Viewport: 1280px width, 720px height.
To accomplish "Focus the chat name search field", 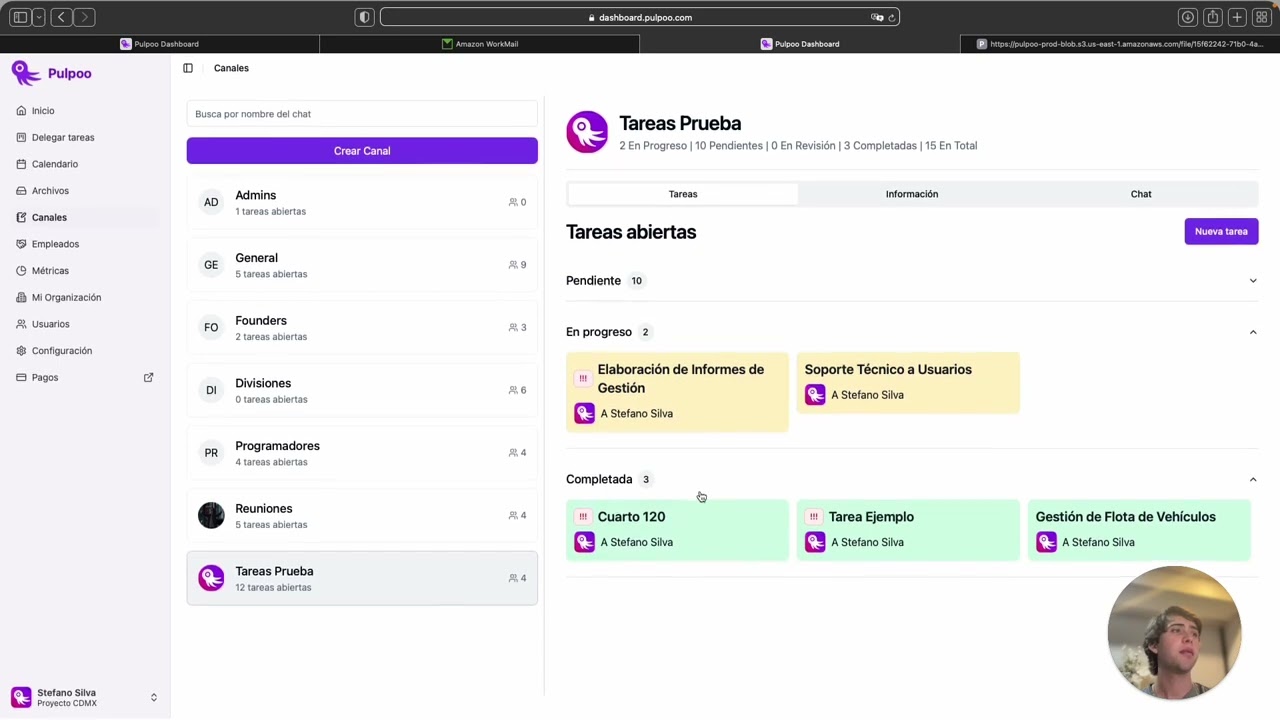I will click(362, 114).
